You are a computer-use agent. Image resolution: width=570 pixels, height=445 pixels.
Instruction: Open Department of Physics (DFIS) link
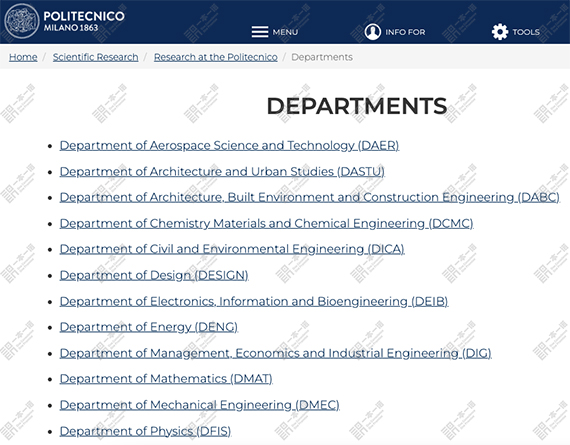click(145, 431)
